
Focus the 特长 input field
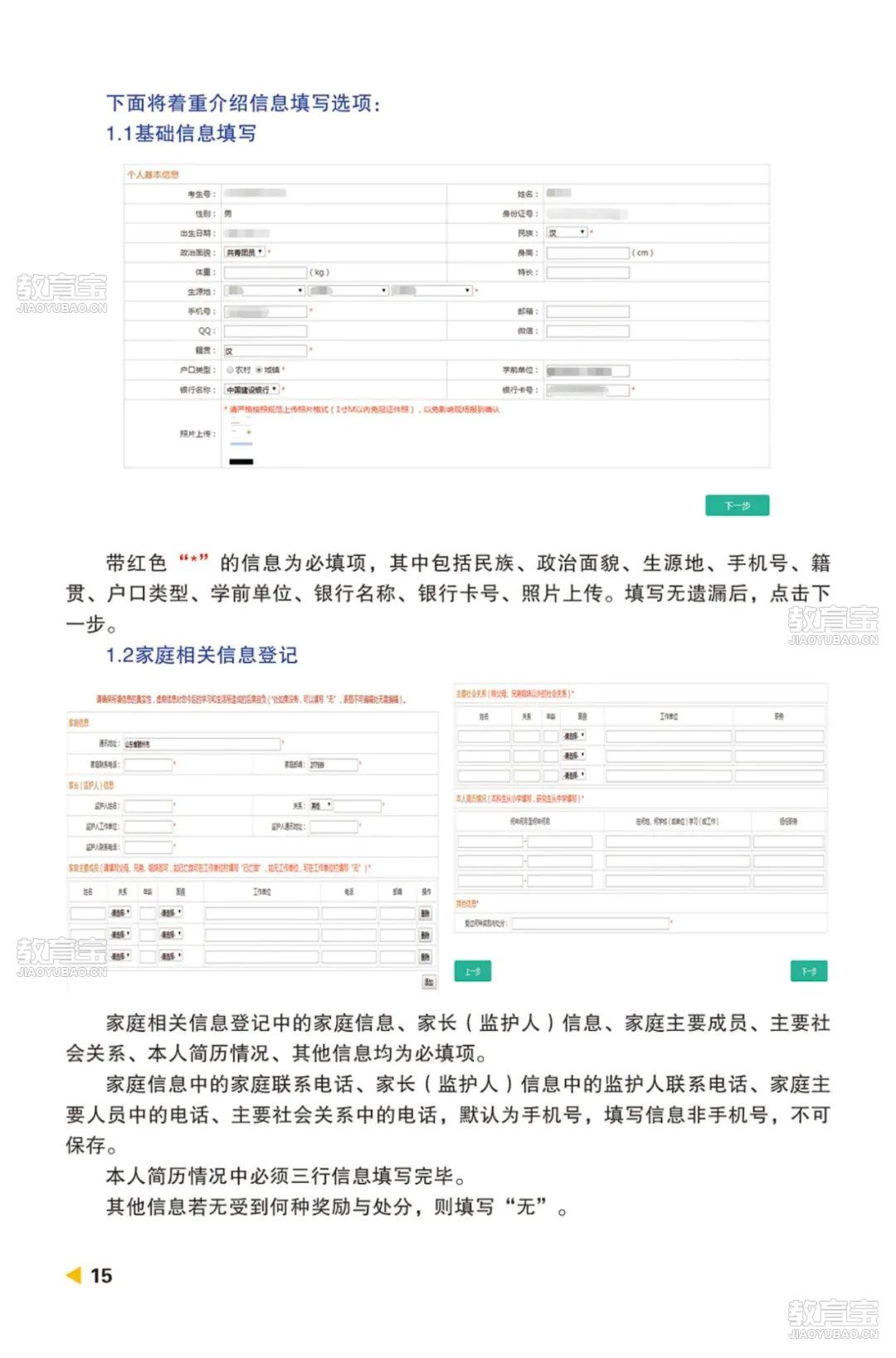point(587,272)
